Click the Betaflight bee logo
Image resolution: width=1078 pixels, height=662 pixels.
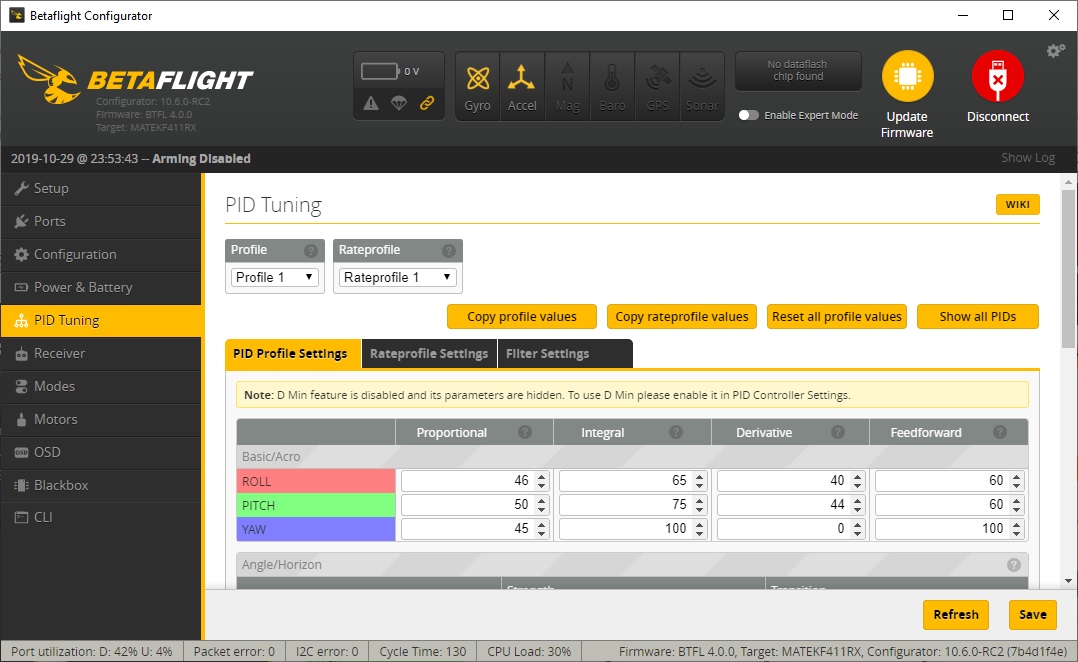[x=48, y=79]
